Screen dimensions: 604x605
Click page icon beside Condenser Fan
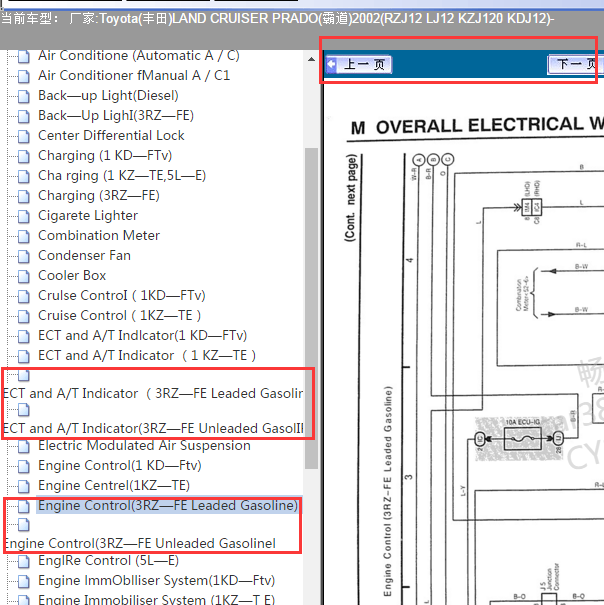[x=24, y=256]
